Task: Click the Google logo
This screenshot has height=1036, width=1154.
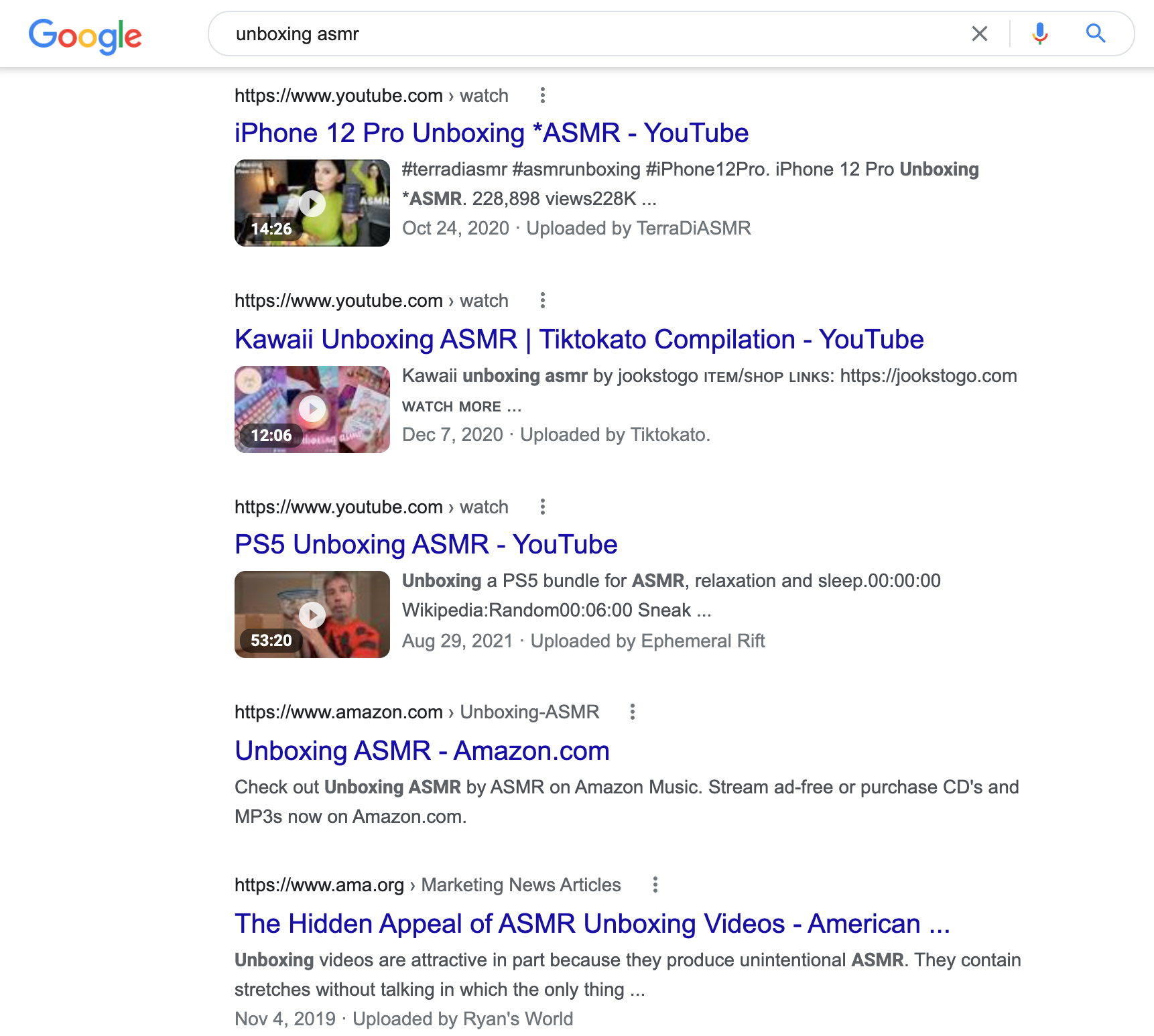Action: point(85,36)
